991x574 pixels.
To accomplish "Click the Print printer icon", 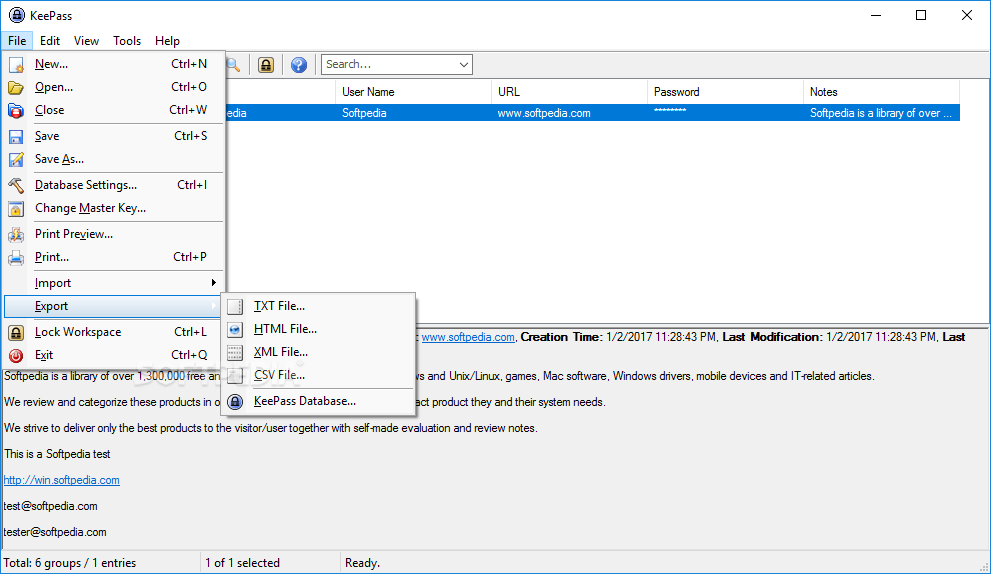I will (16, 257).
